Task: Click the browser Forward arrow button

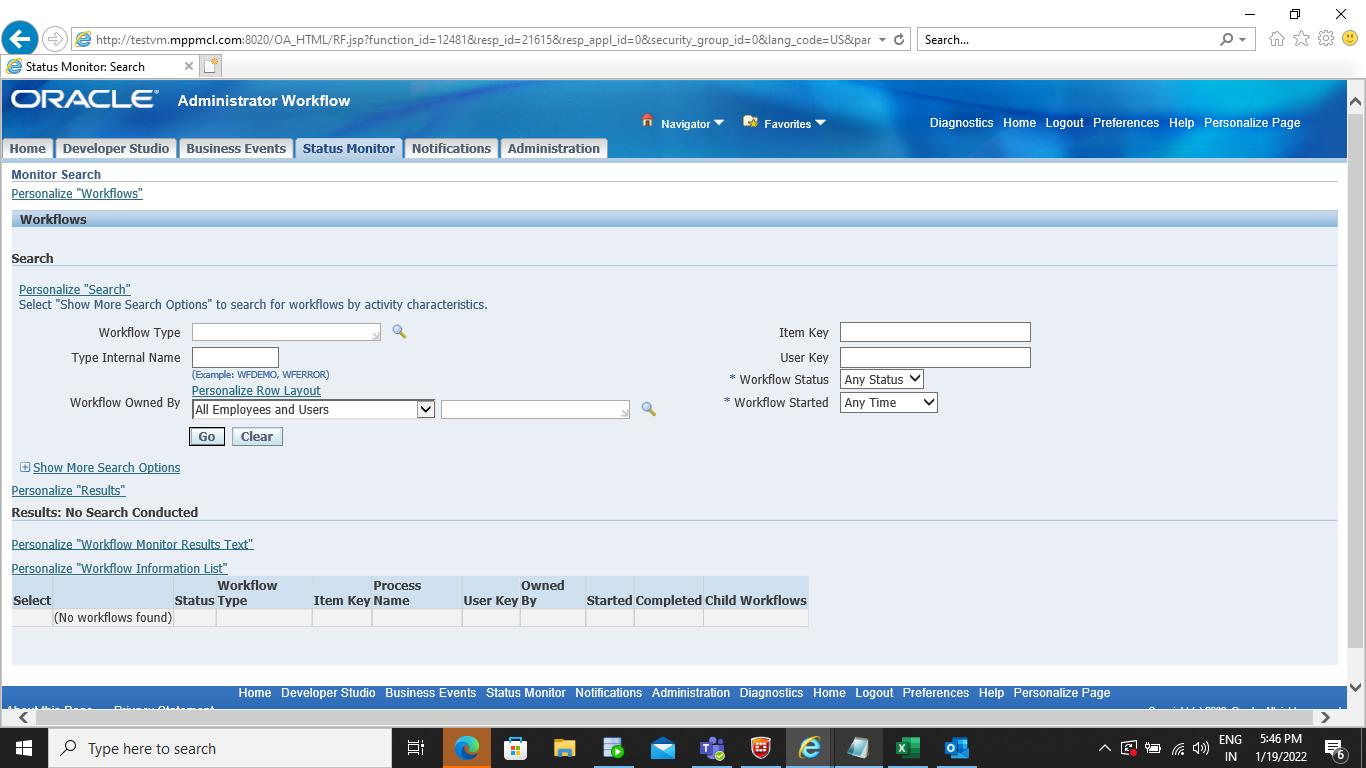Action: [x=55, y=39]
